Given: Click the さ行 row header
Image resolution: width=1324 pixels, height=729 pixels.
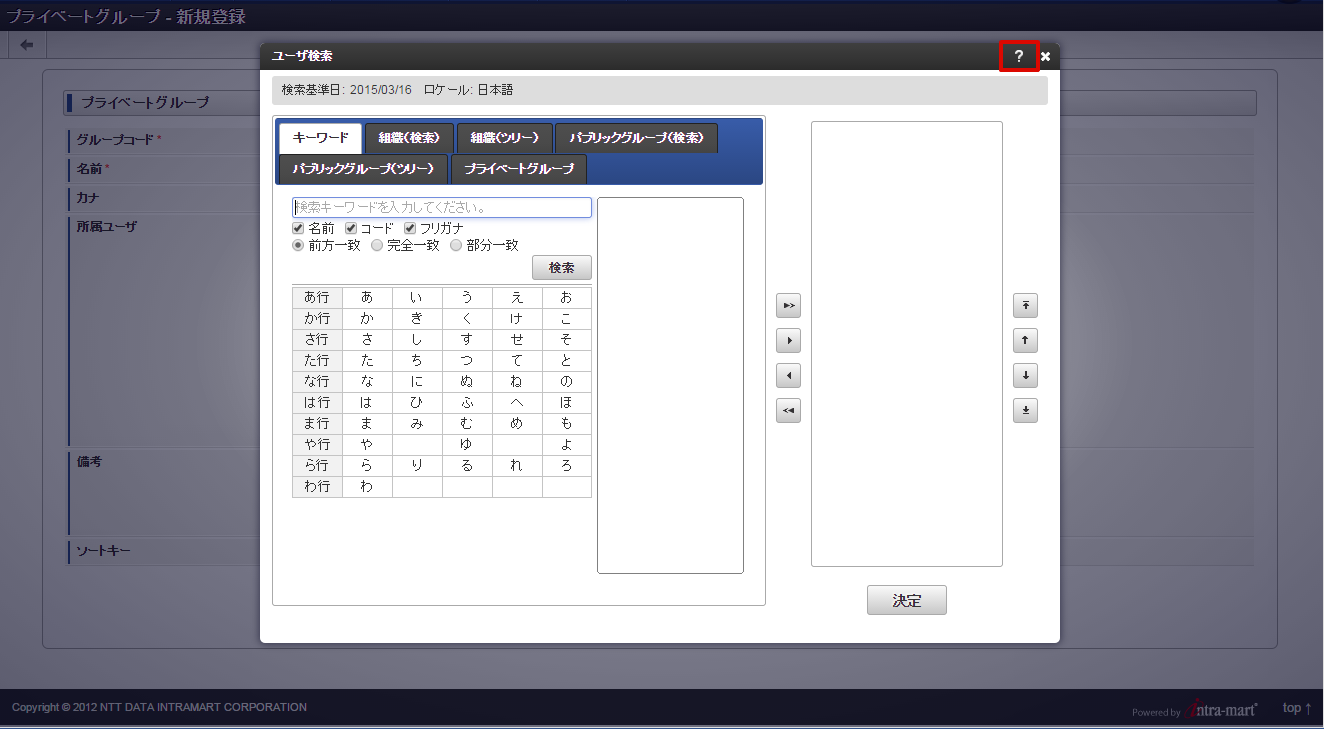Looking at the screenshot, I should click(317, 340).
